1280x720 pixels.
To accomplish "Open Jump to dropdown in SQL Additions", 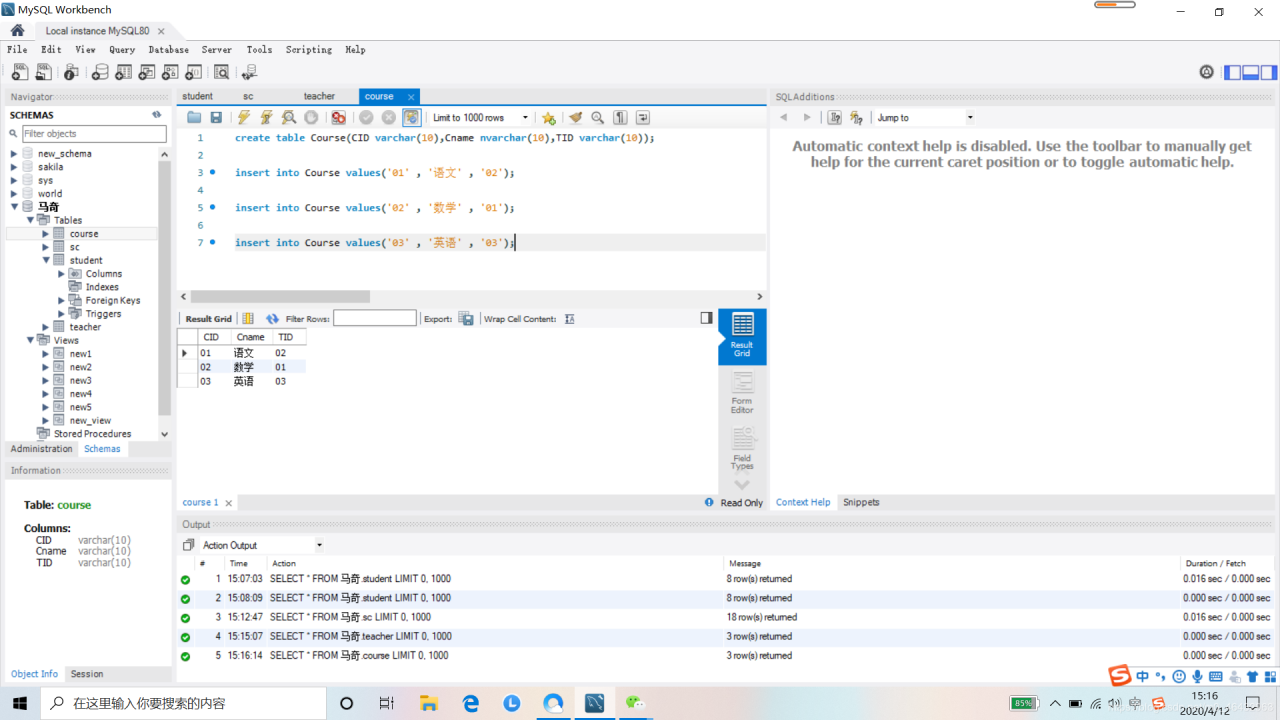I will pyautogui.click(x=924, y=118).
